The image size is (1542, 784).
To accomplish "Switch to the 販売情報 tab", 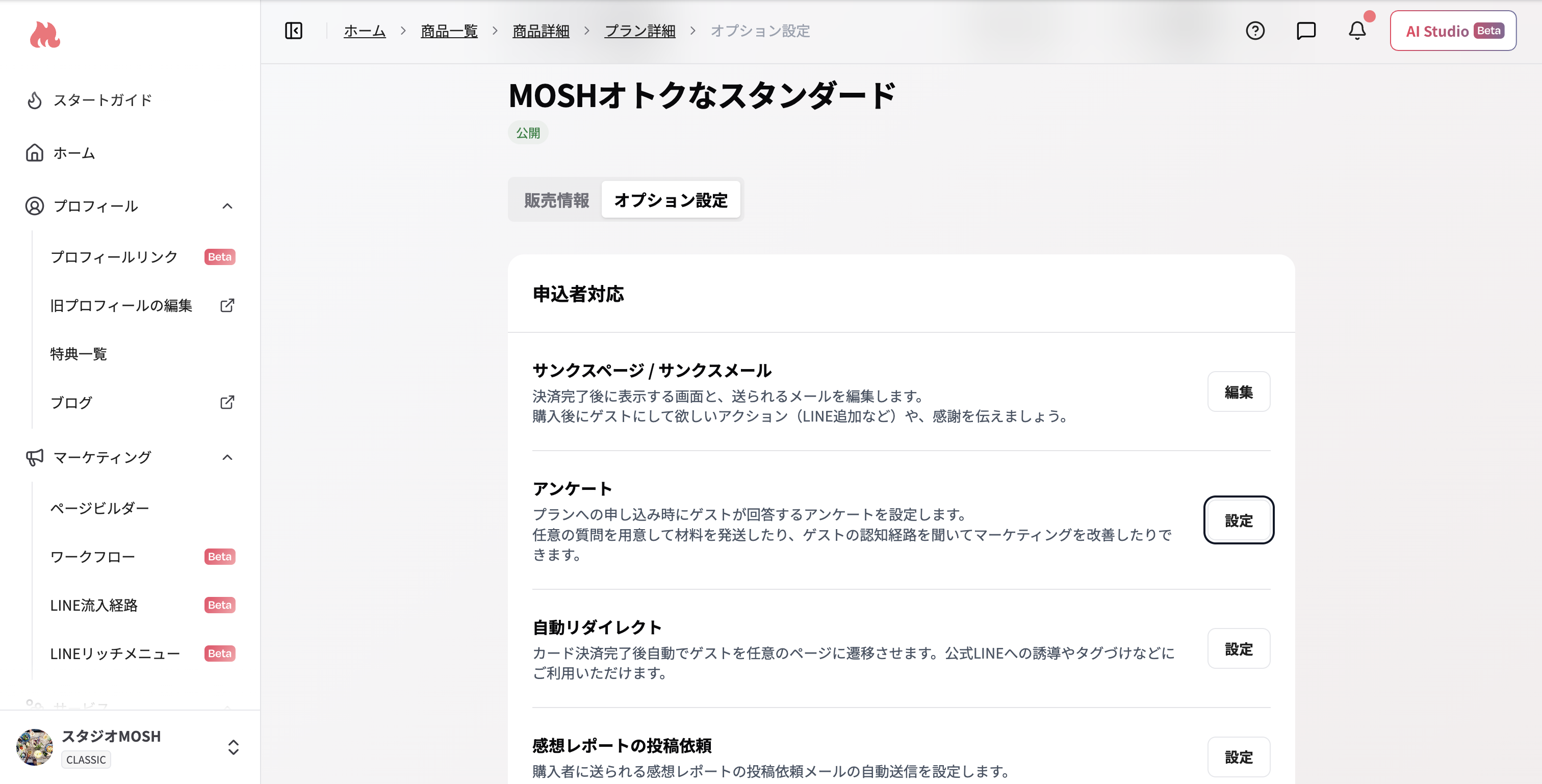I will (x=556, y=200).
